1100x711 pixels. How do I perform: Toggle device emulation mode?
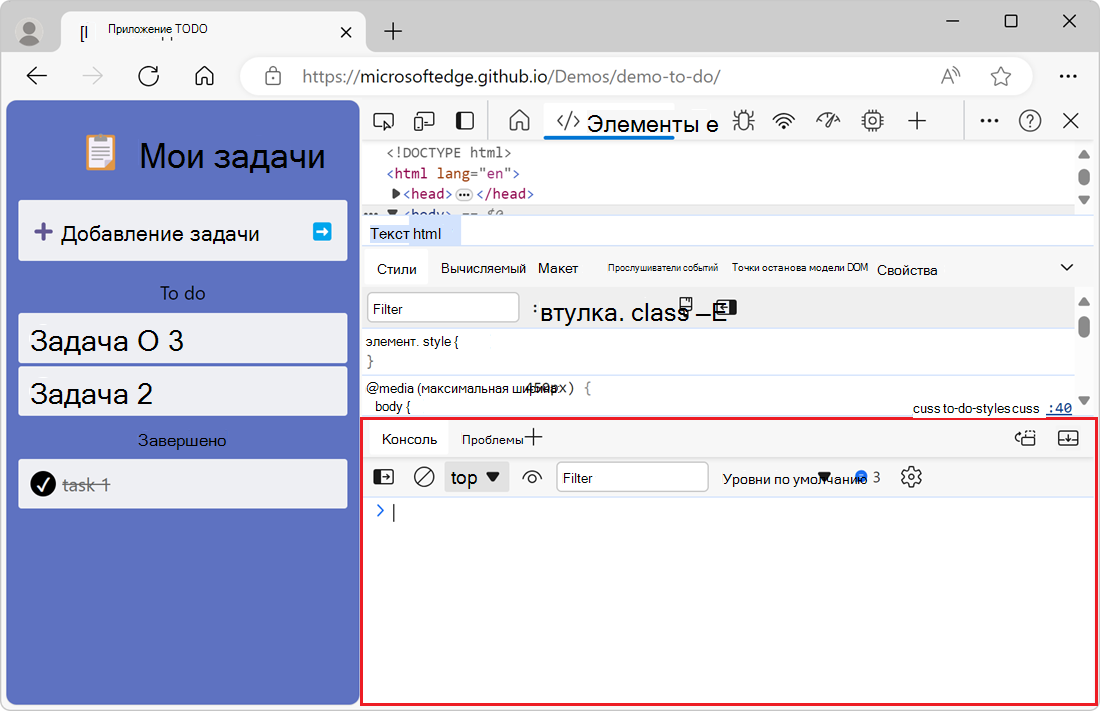coord(424,120)
